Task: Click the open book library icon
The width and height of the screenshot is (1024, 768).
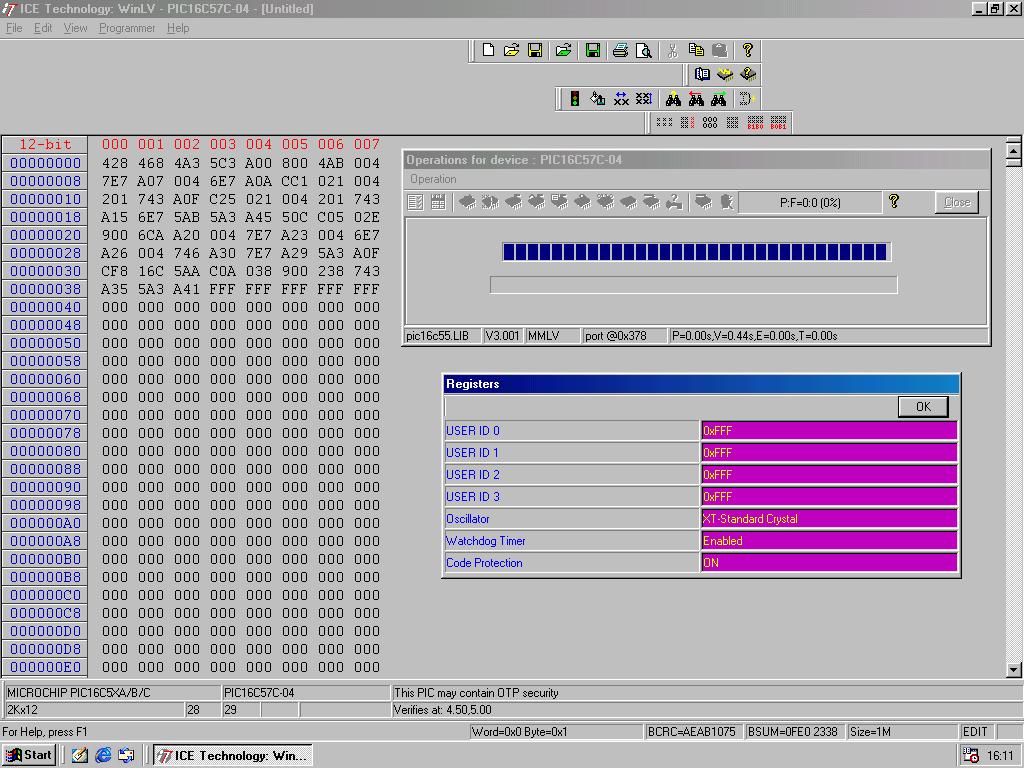Action: click(x=702, y=74)
